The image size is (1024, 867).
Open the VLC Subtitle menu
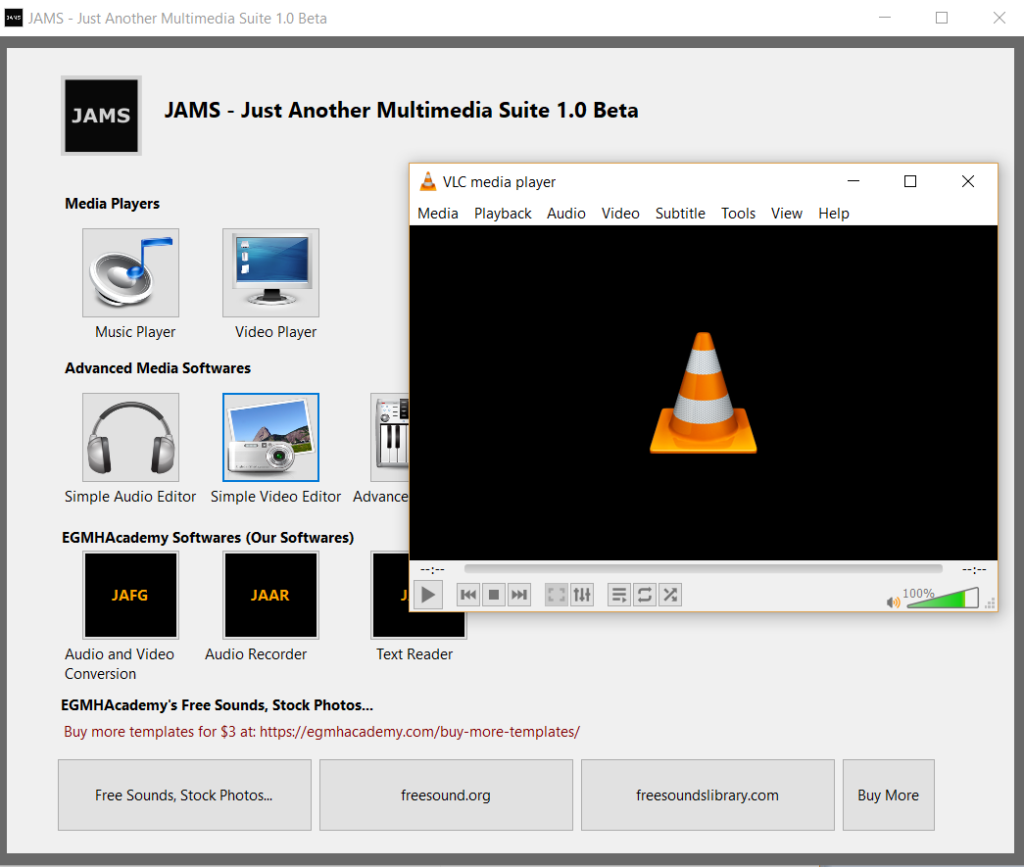[680, 213]
